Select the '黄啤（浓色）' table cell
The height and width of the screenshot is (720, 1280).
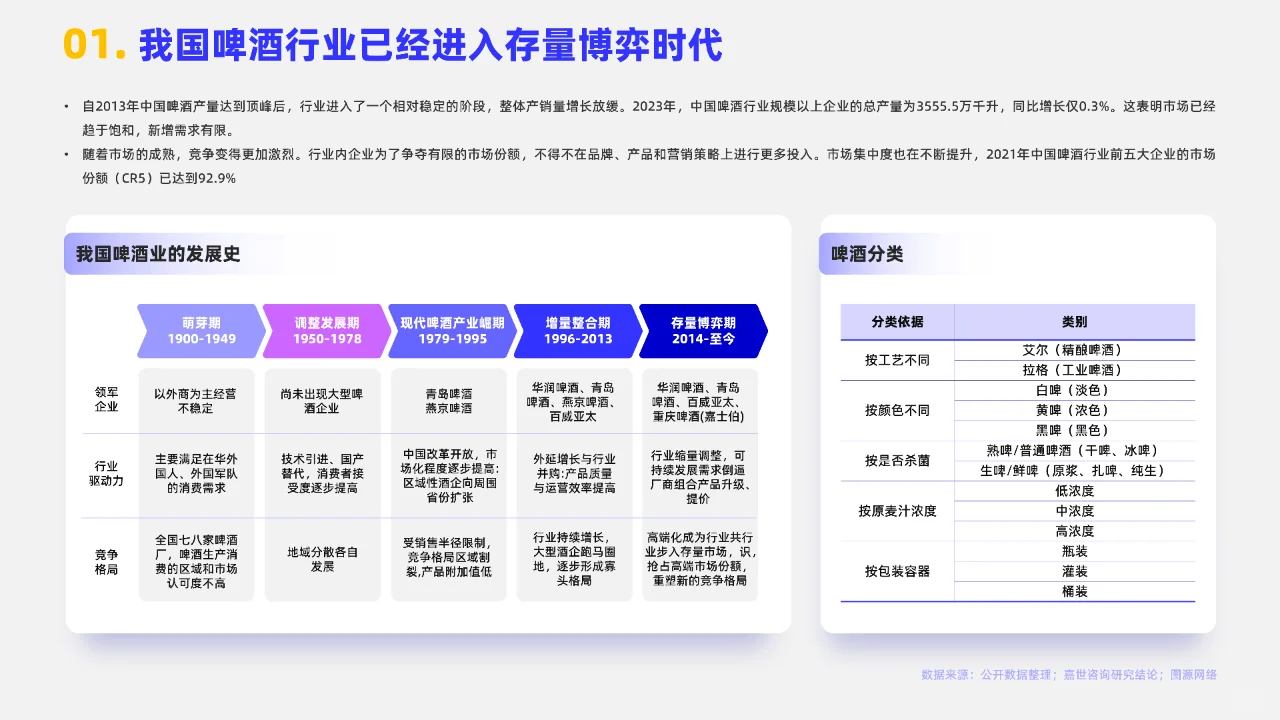click(1074, 410)
